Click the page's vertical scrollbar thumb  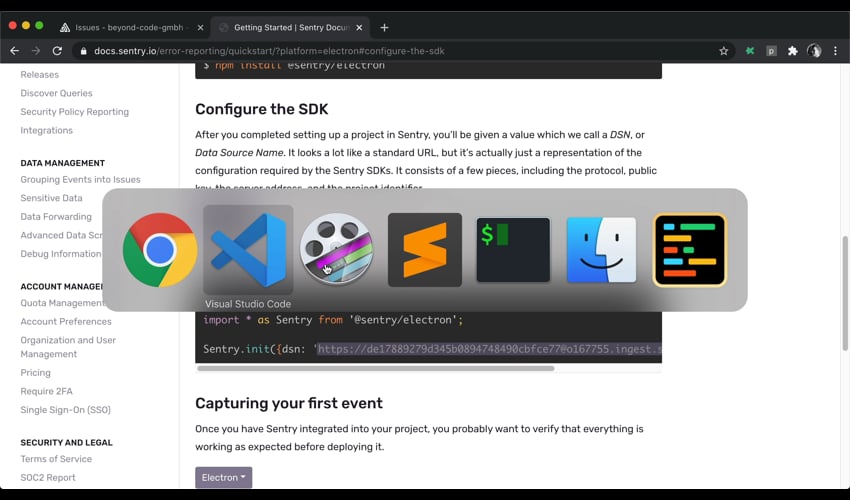845,293
